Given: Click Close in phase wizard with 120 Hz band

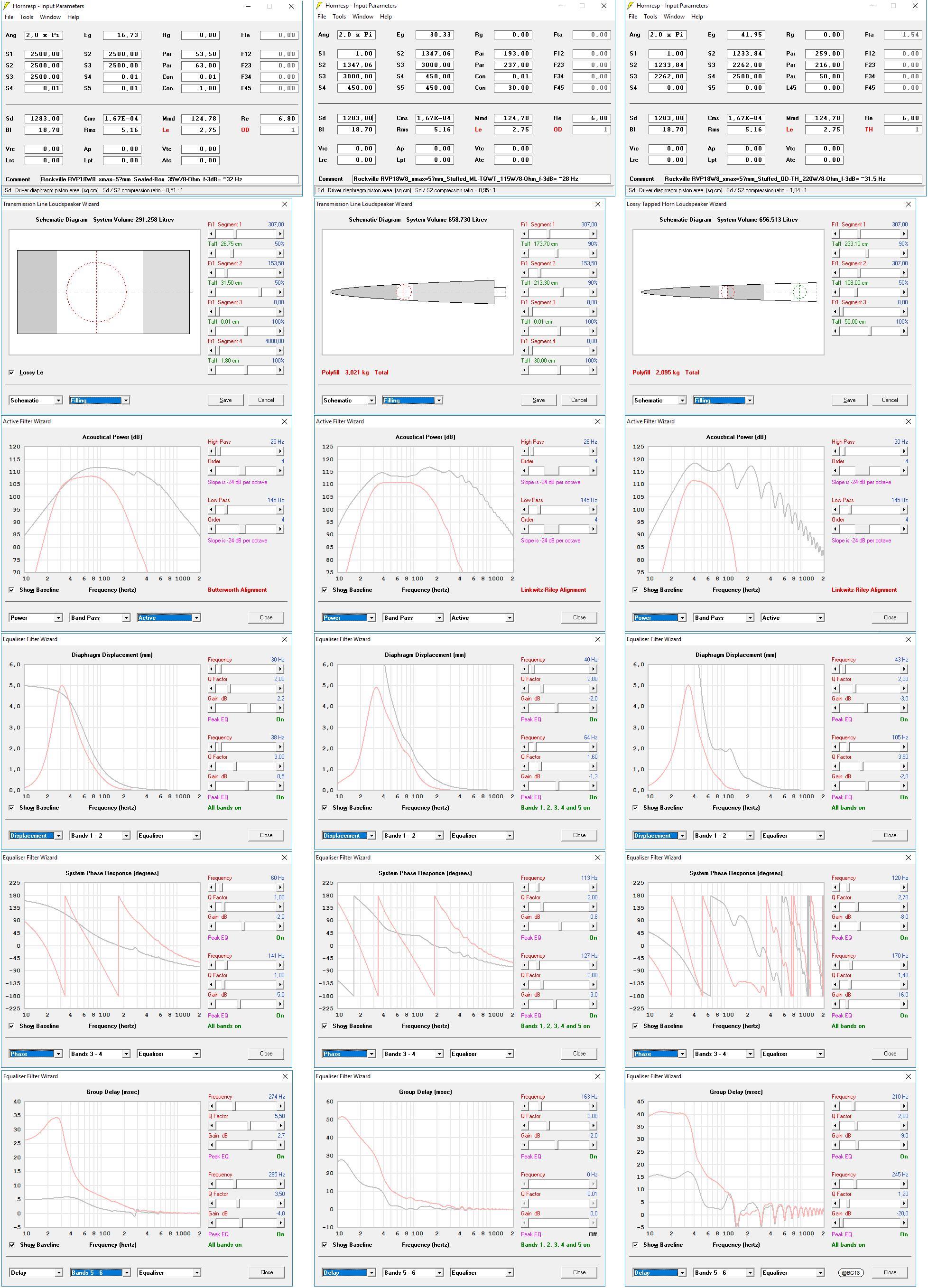Looking at the screenshot, I should (x=890, y=1053).
